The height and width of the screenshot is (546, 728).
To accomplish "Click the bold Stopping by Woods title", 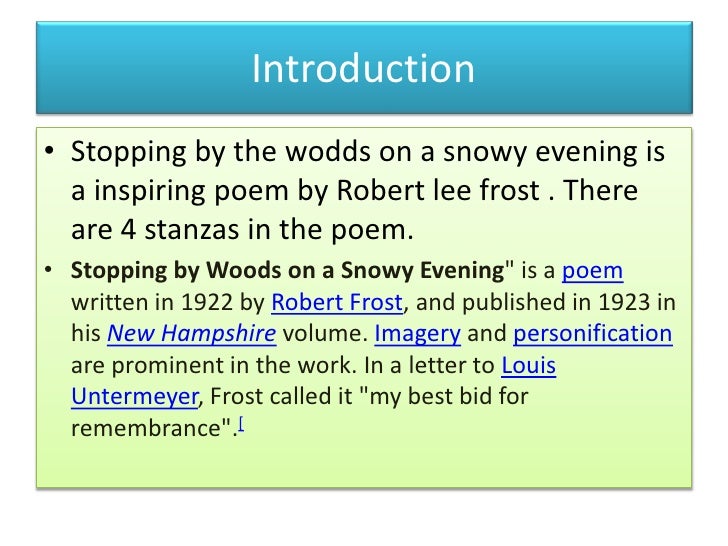I will (x=287, y=271).
